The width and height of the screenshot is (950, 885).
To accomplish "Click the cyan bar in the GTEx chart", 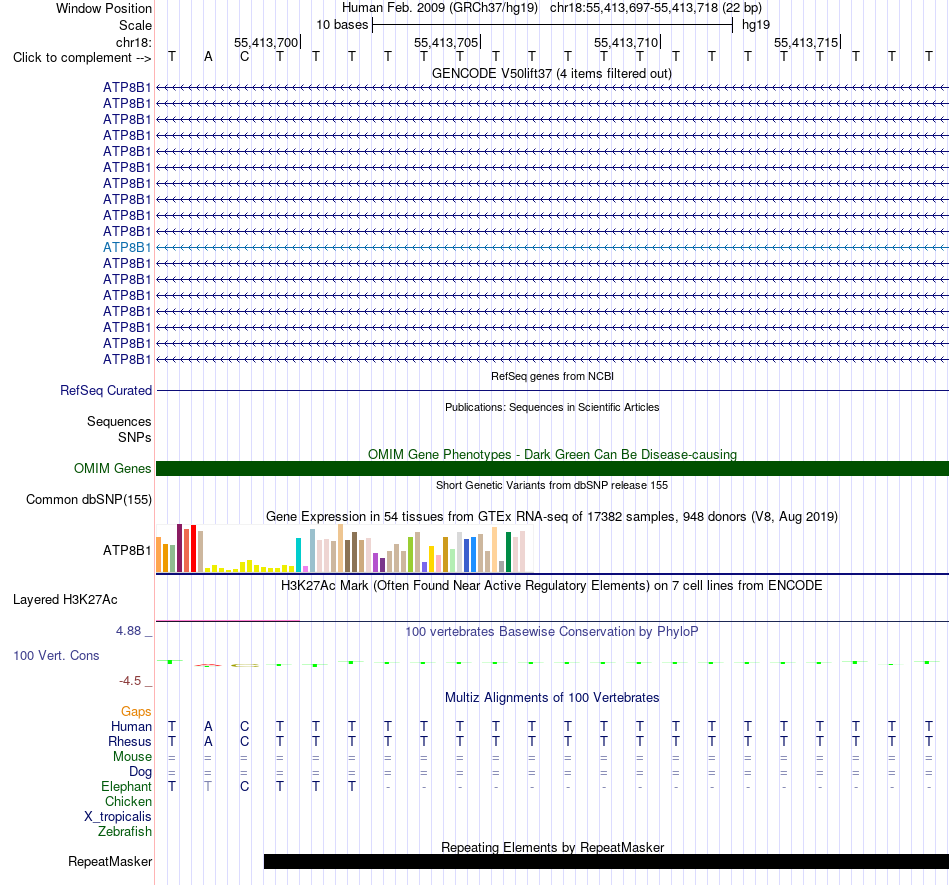I will [x=298, y=555].
